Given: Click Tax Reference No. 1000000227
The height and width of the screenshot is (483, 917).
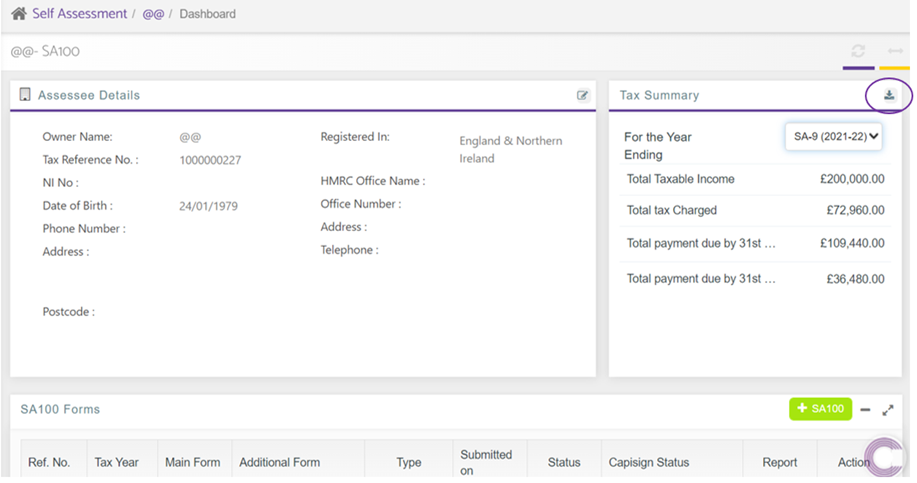Looking at the screenshot, I should tap(210, 160).
